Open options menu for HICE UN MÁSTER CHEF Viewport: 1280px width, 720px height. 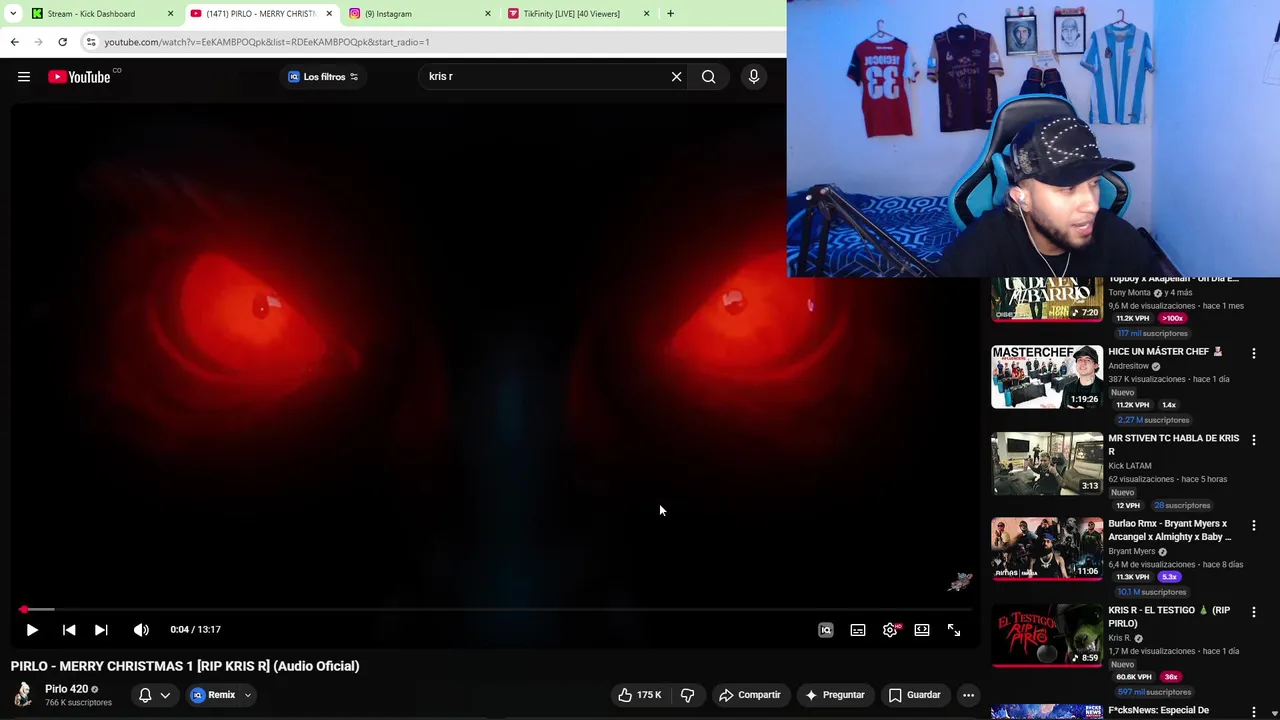coord(1253,353)
